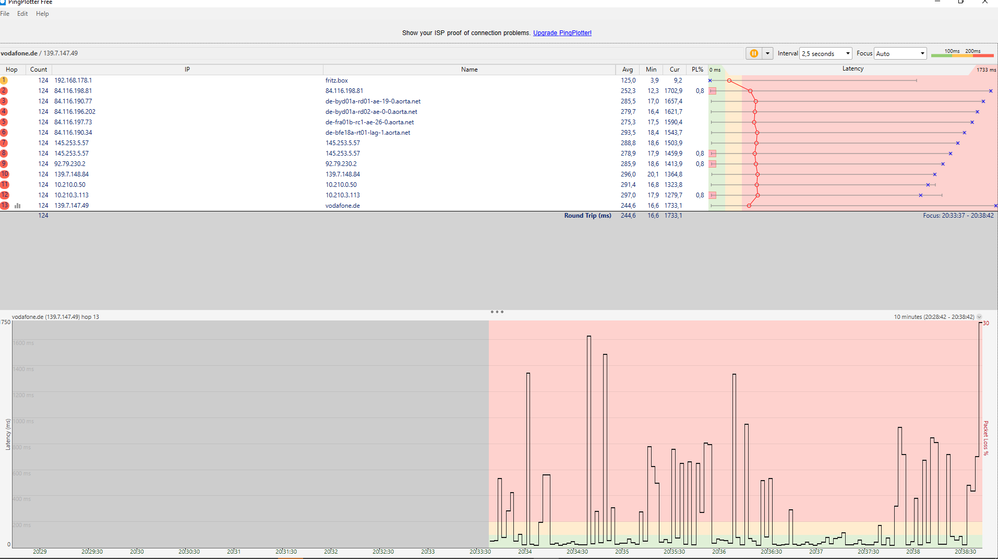
Task: Select the hop 7 red circle icon
Action: pos(4,143)
